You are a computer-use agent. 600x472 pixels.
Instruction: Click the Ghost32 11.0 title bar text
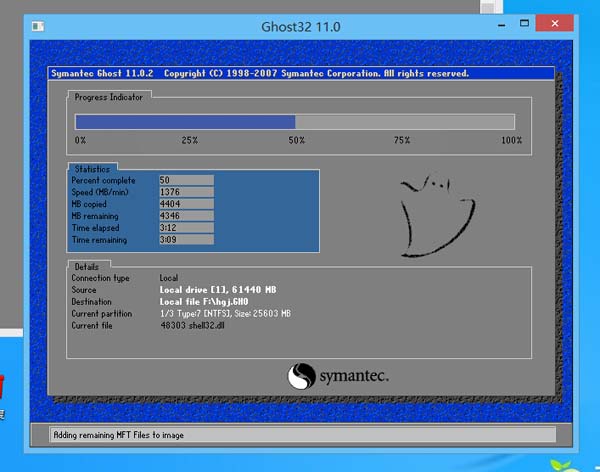301,27
